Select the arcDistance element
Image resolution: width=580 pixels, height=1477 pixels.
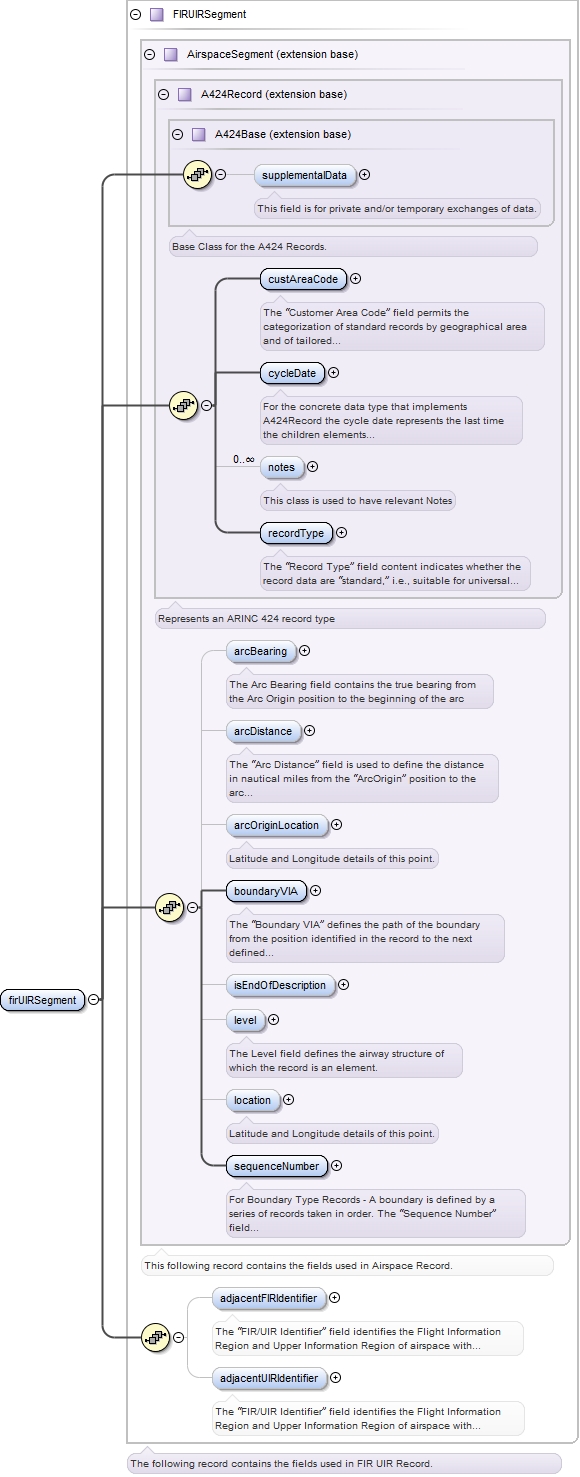point(263,732)
